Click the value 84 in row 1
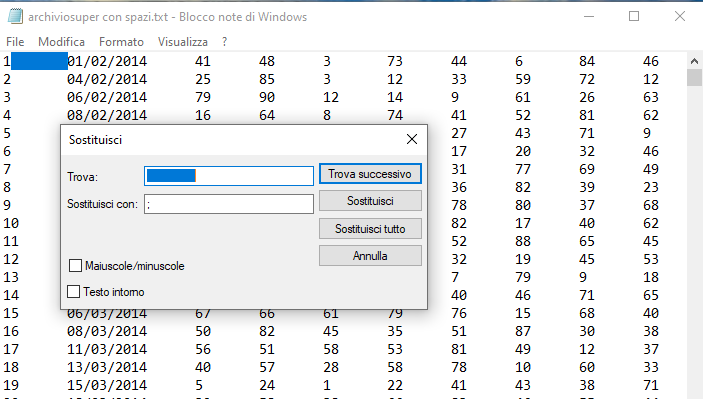This screenshot has height=399, width=703. [x=587, y=61]
